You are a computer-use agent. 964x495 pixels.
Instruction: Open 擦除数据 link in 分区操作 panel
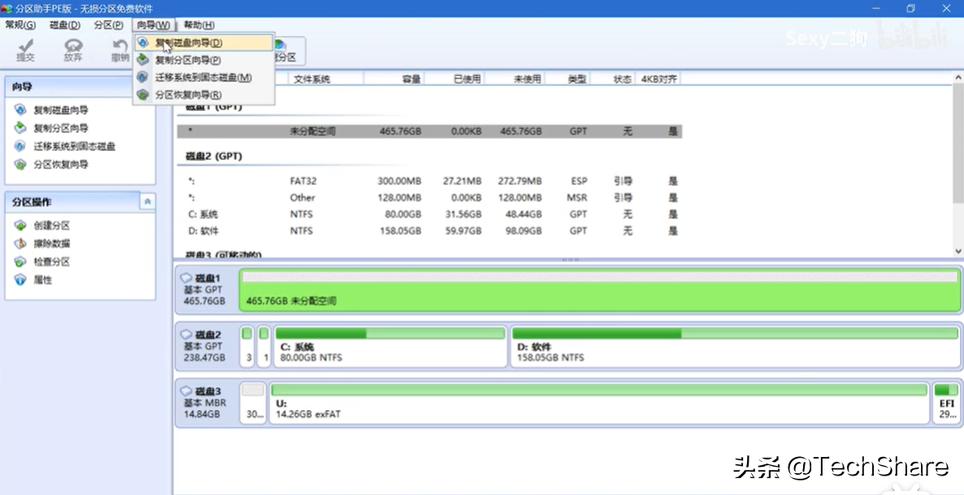click(52, 244)
